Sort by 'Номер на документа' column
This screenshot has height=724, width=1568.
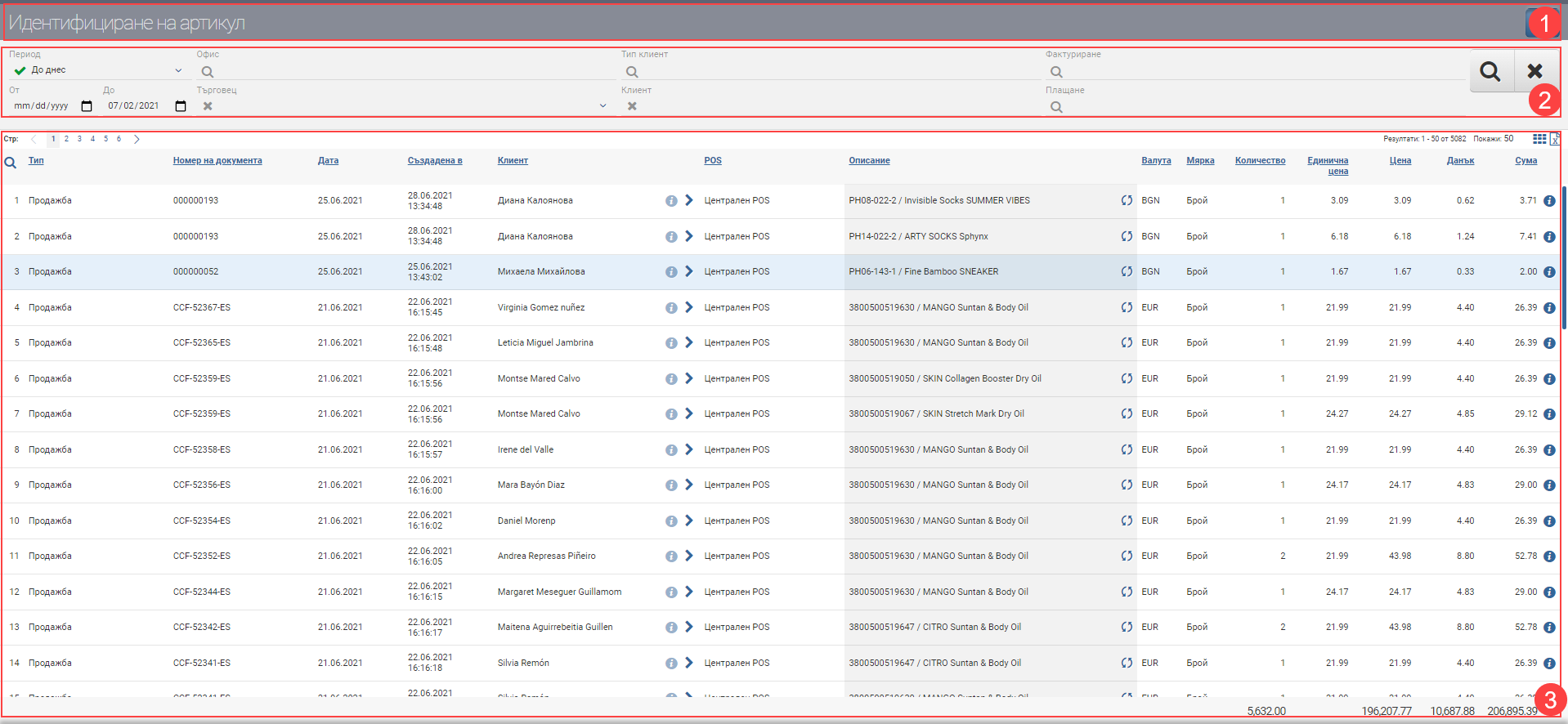pos(217,161)
